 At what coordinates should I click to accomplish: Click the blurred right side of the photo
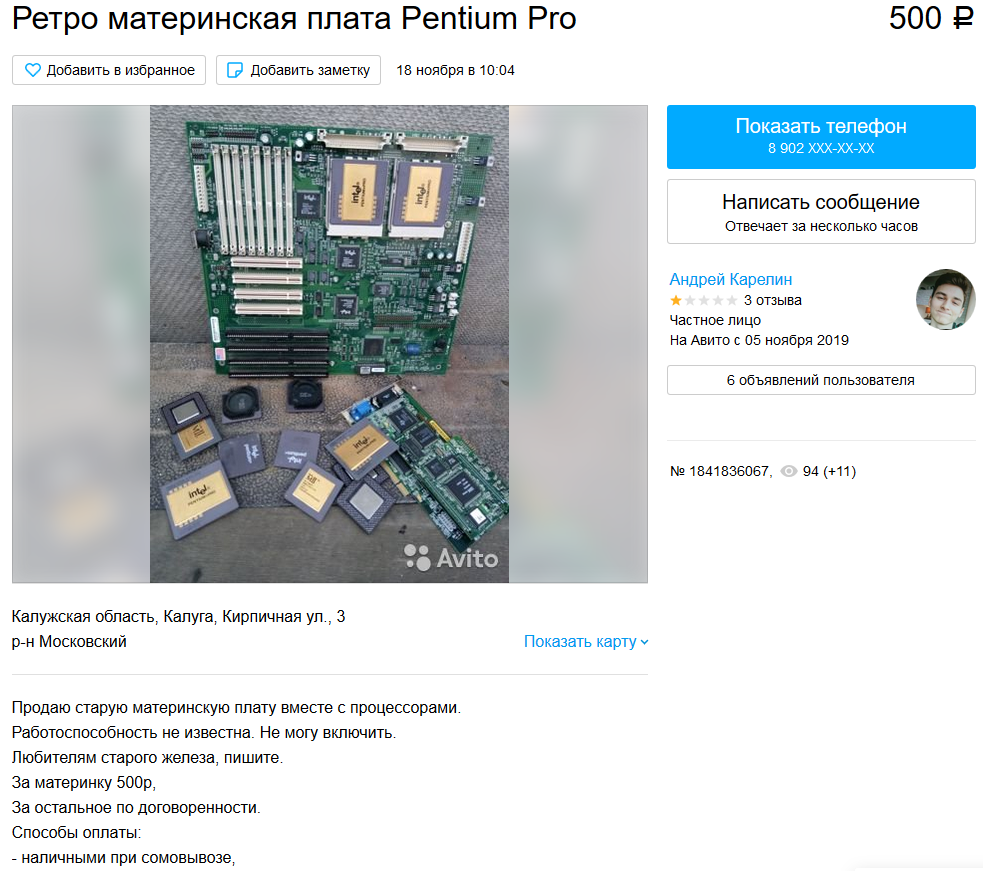pyautogui.click(x=578, y=344)
